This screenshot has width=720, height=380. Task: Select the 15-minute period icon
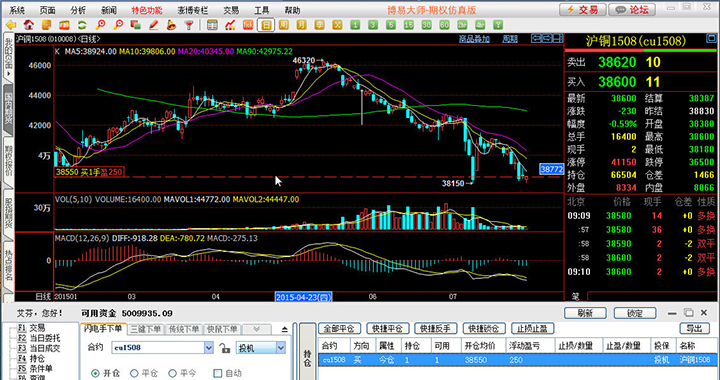pos(409,25)
